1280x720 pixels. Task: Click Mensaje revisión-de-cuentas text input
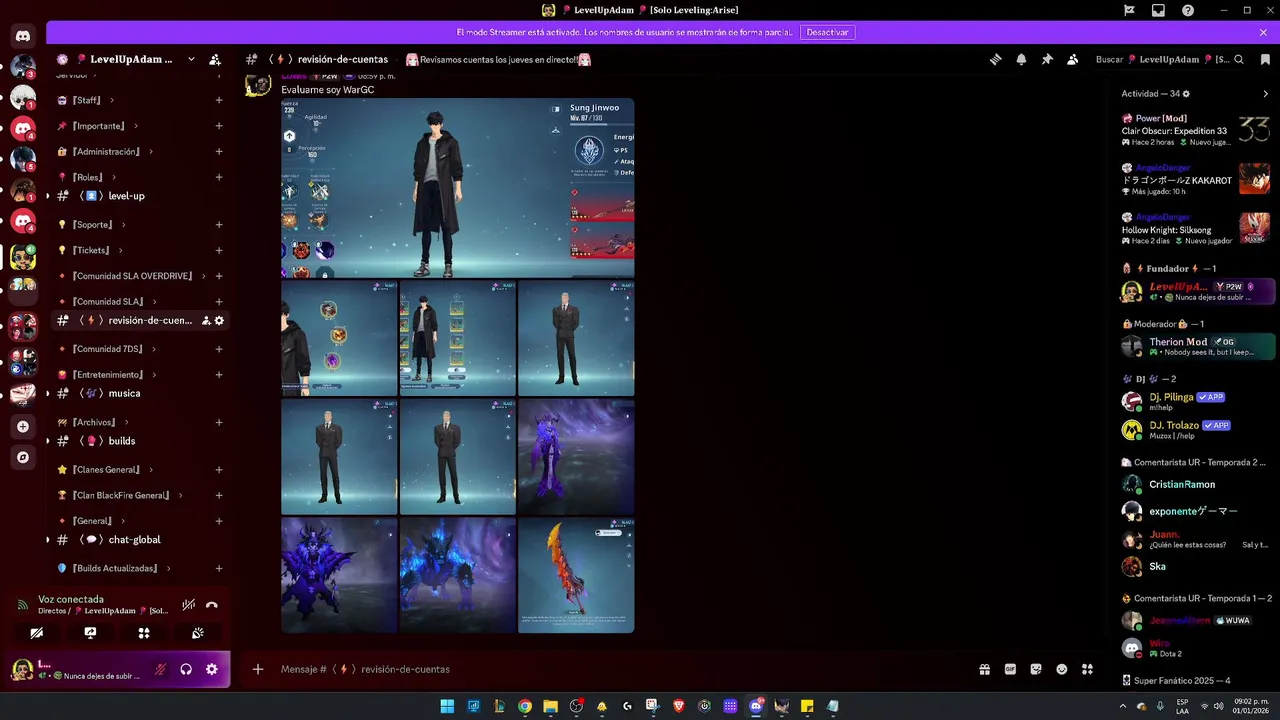(620, 669)
